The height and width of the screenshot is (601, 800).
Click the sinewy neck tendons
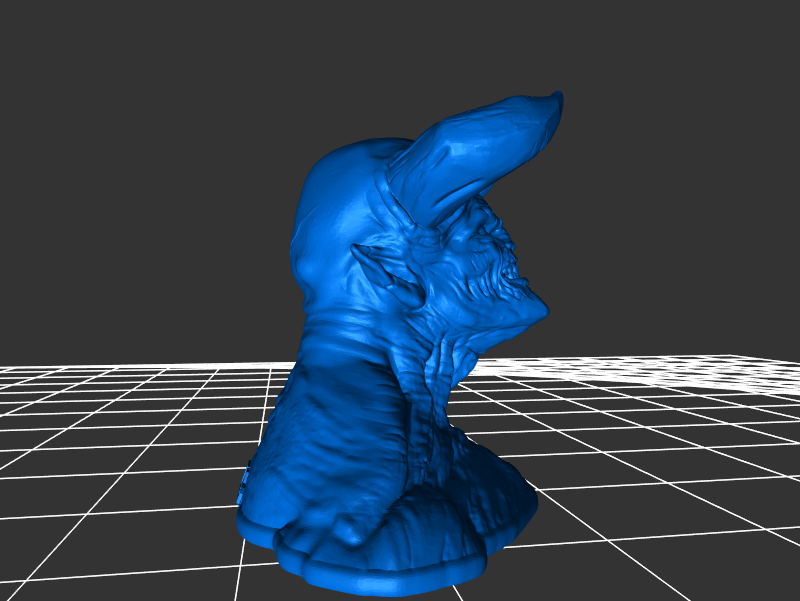[x=435, y=370]
